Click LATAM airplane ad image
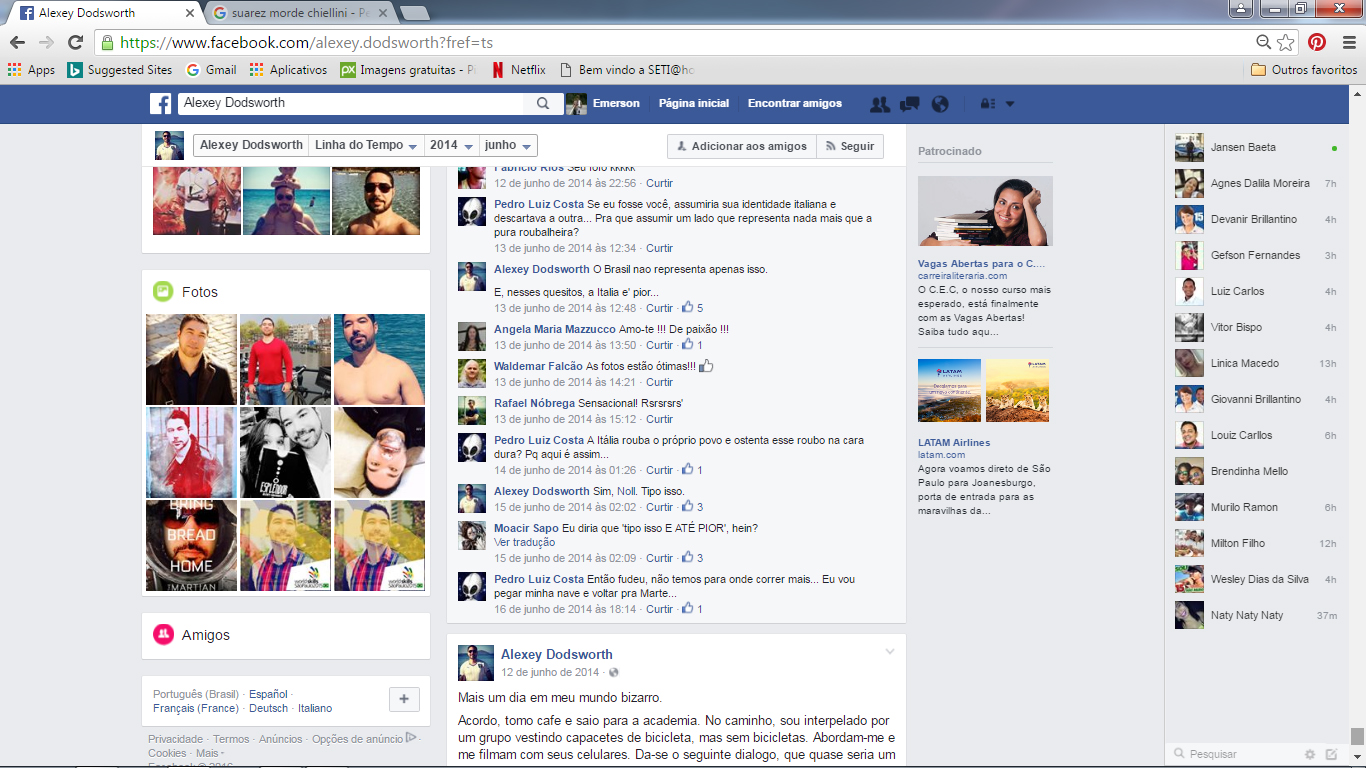Viewport: 1366px width, 768px height. [949, 390]
